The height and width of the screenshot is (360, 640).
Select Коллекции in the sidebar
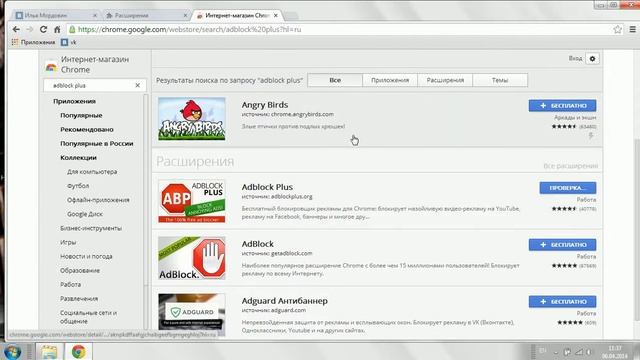tap(78, 158)
